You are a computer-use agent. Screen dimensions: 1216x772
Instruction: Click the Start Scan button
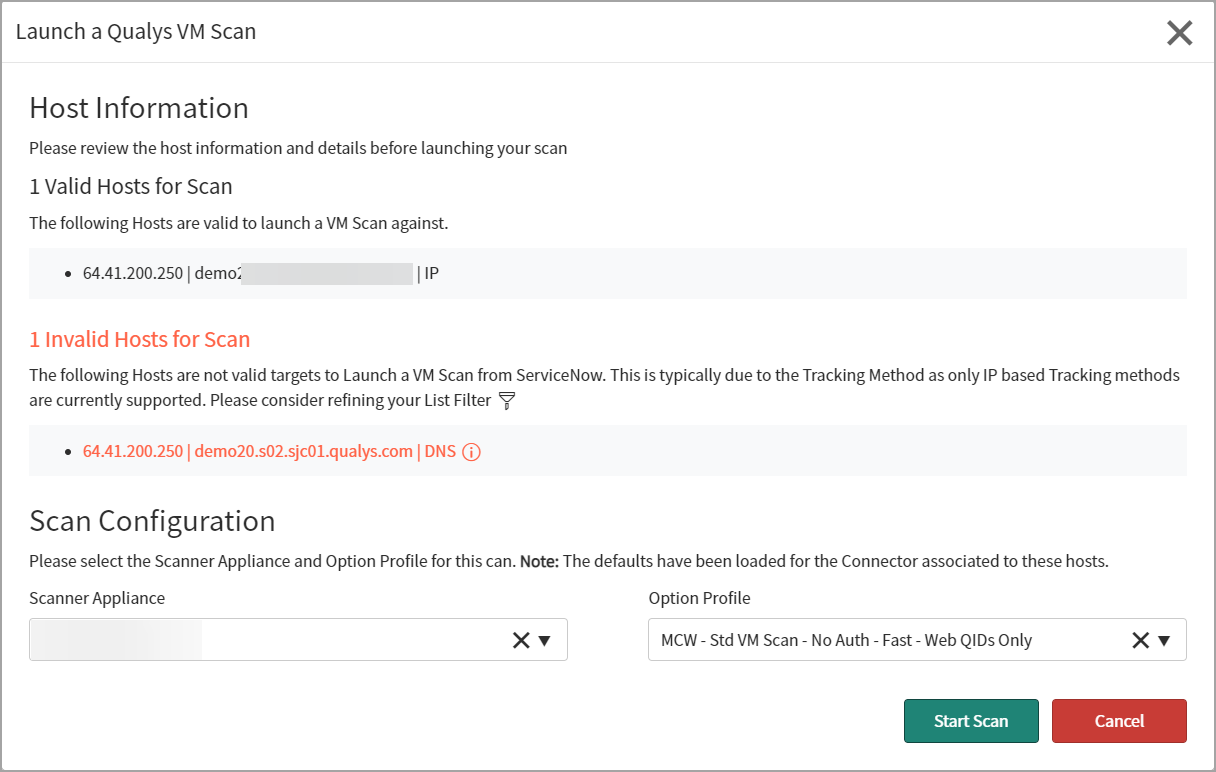pyautogui.click(x=971, y=721)
